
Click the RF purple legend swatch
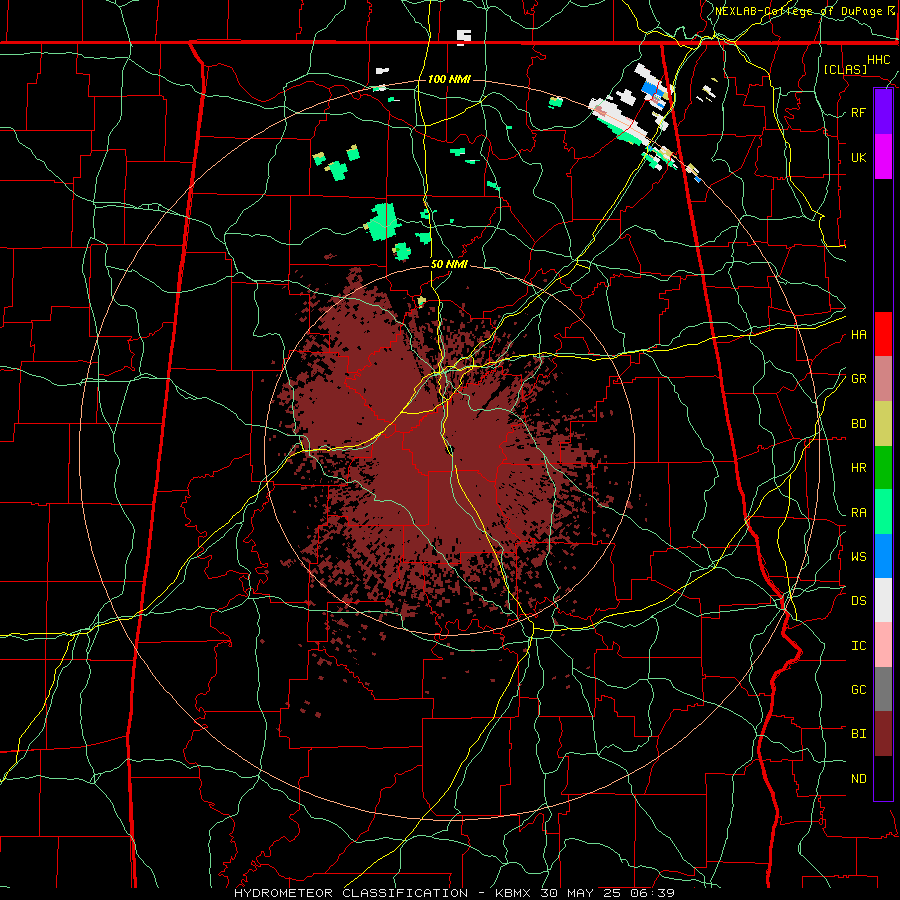883,112
